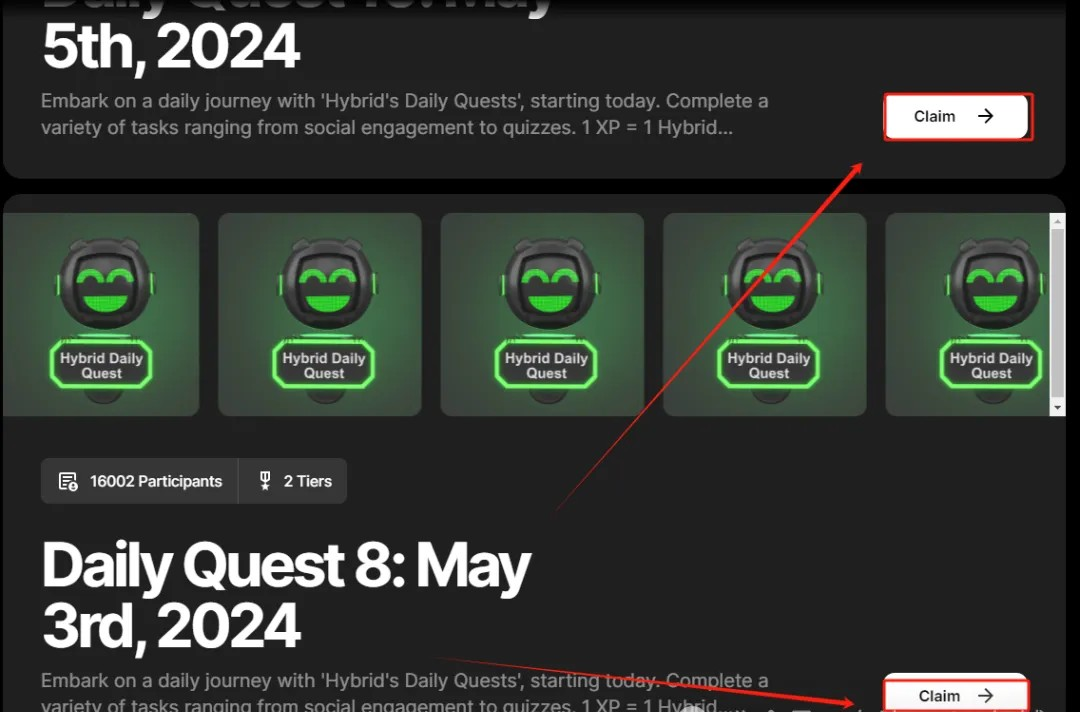Image resolution: width=1080 pixels, height=712 pixels.
Task: Open the fourth Hybrid Daily Quest thumbnail
Action: point(765,314)
